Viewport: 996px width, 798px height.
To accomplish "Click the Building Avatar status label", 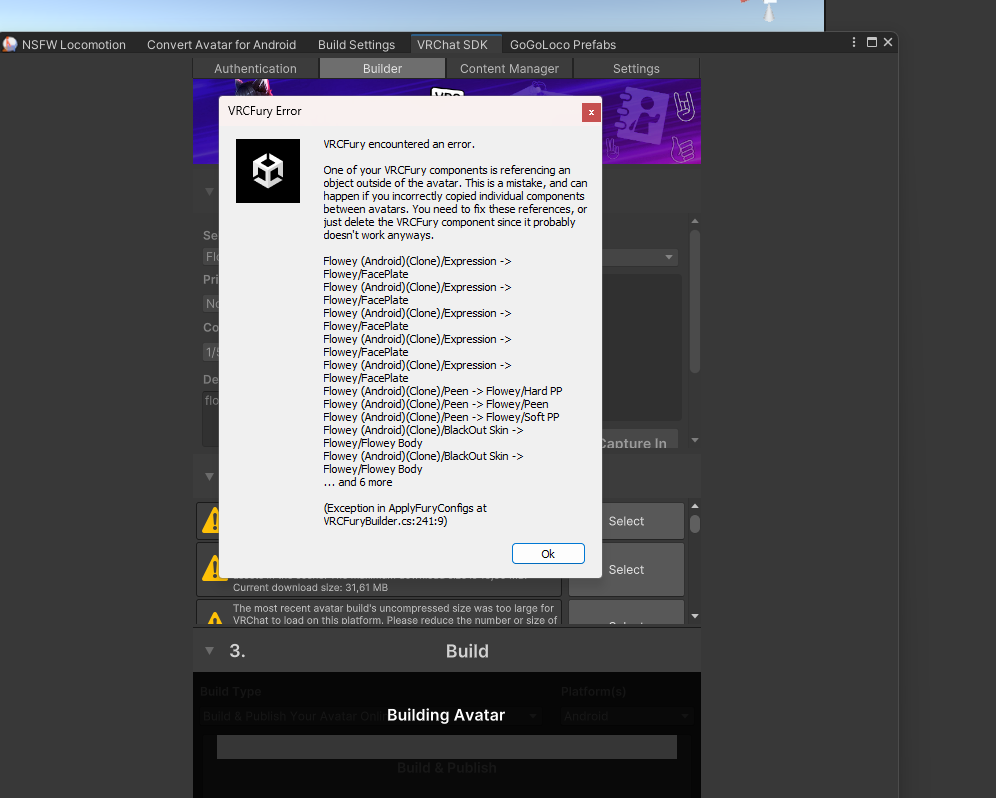I will click(446, 715).
